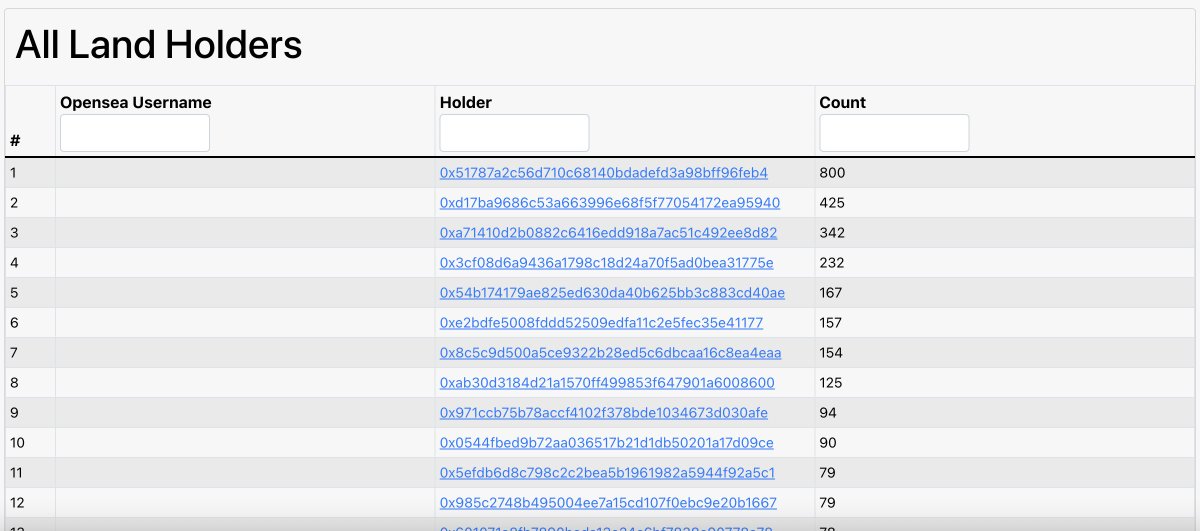Click row number 10
Image resolution: width=1200 pixels, height=531 pixels.
click(18, 443)
